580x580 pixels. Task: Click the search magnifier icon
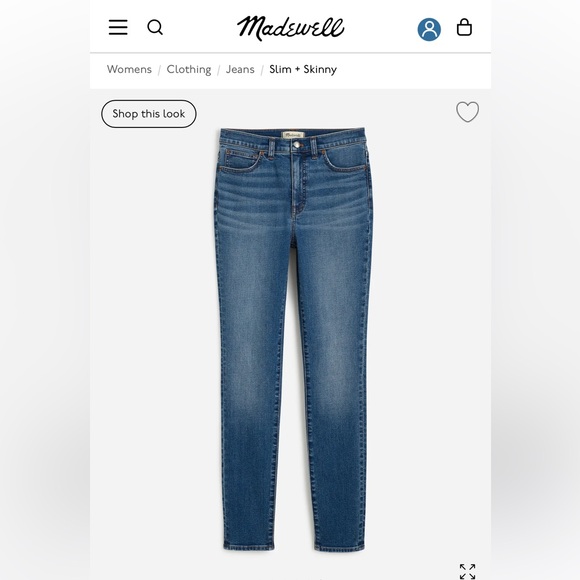tap(155, 27)
